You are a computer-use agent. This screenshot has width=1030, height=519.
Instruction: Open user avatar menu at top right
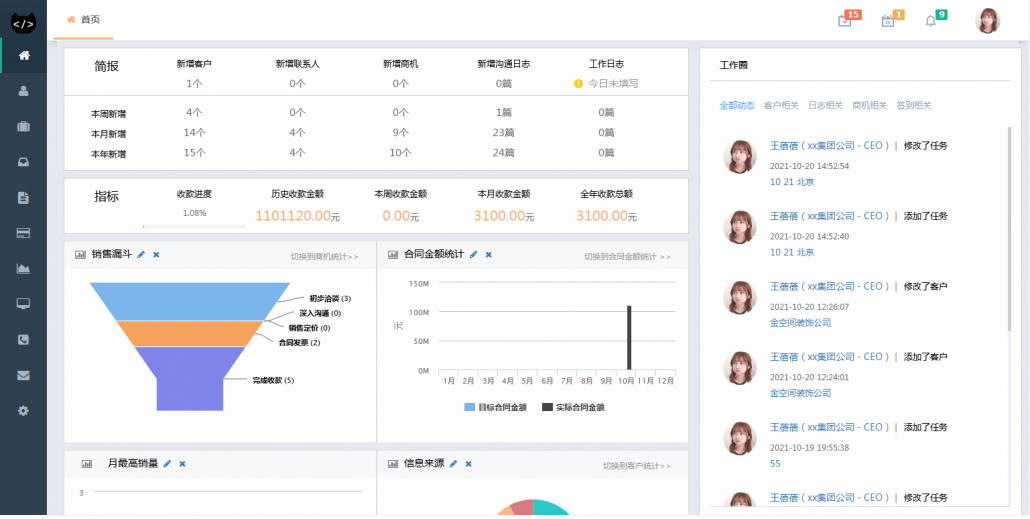click(987, 21)
